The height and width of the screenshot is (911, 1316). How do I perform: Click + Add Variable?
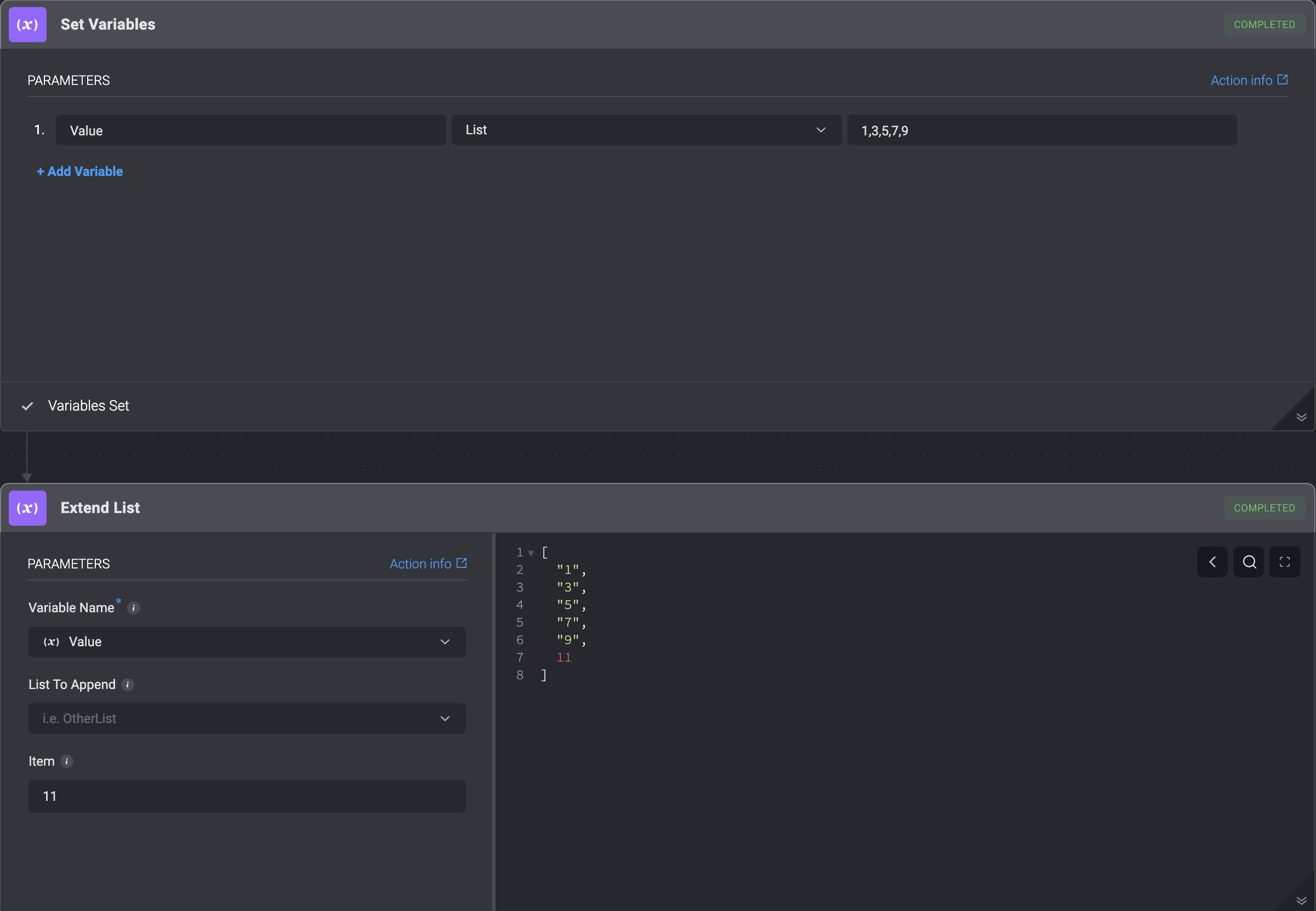[80, 171]
